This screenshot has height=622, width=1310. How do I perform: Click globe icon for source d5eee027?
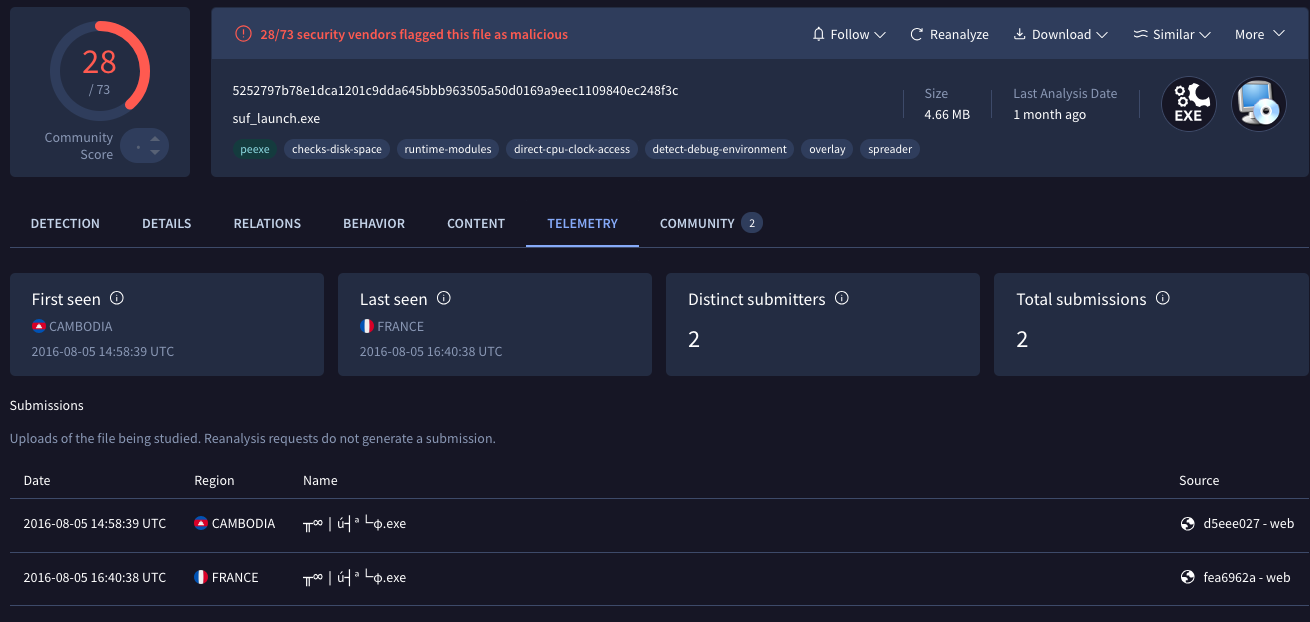pos(1188,523)
